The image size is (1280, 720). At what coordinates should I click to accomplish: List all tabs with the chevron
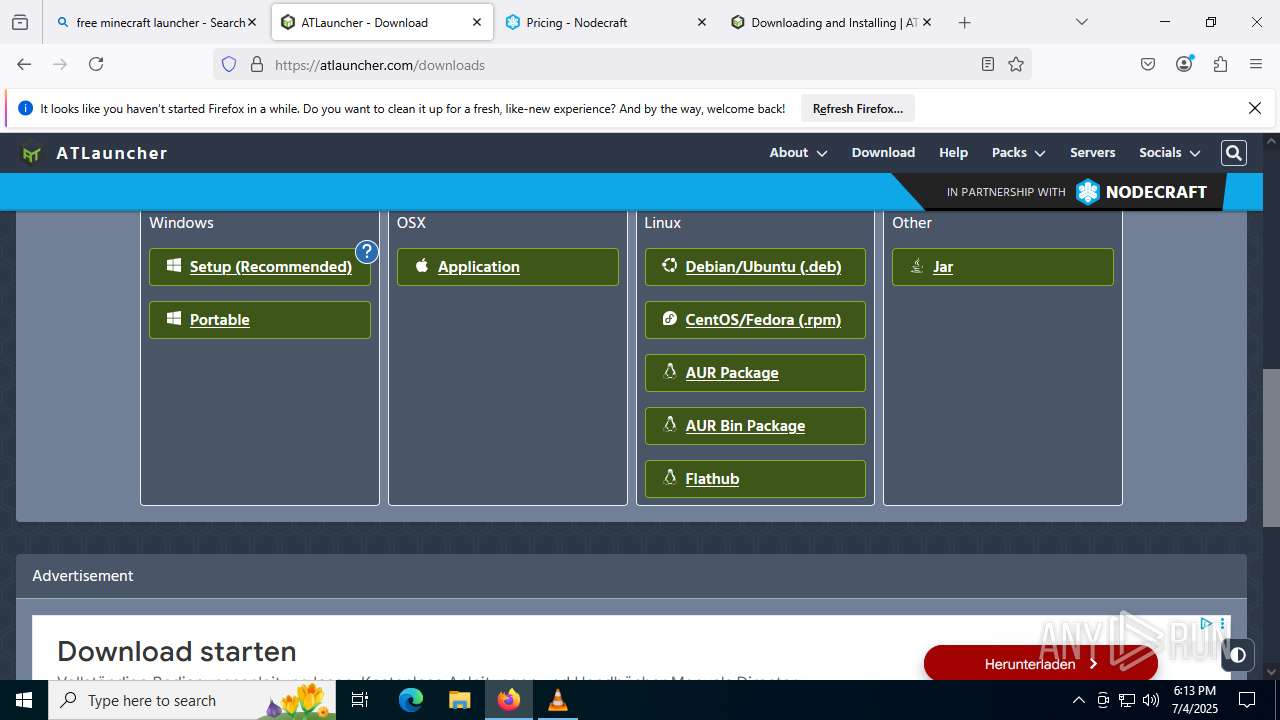point(1082,22)
